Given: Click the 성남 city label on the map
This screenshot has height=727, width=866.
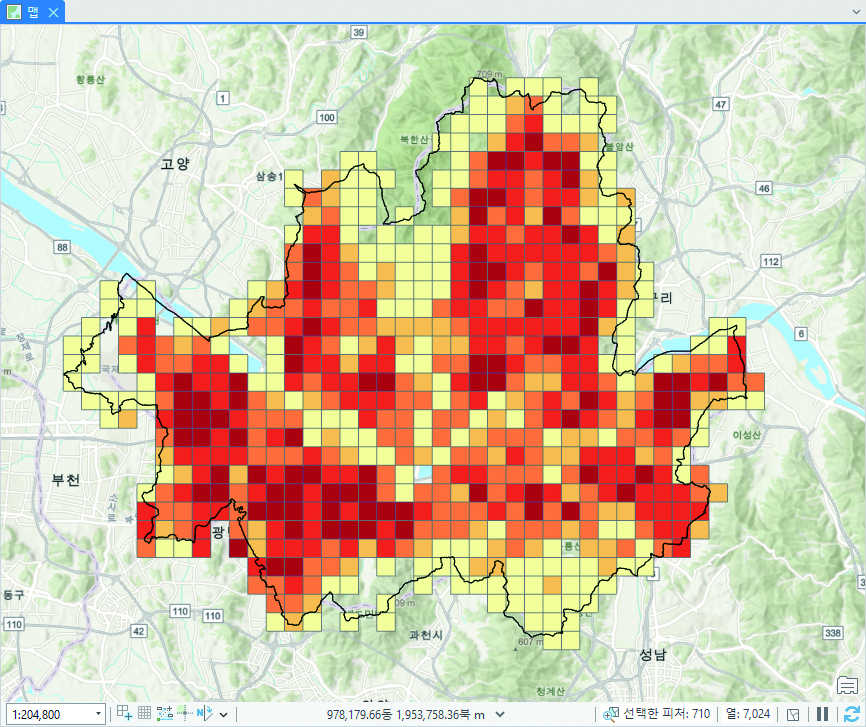Looking at the screenshot, I should tap(652, 654).
